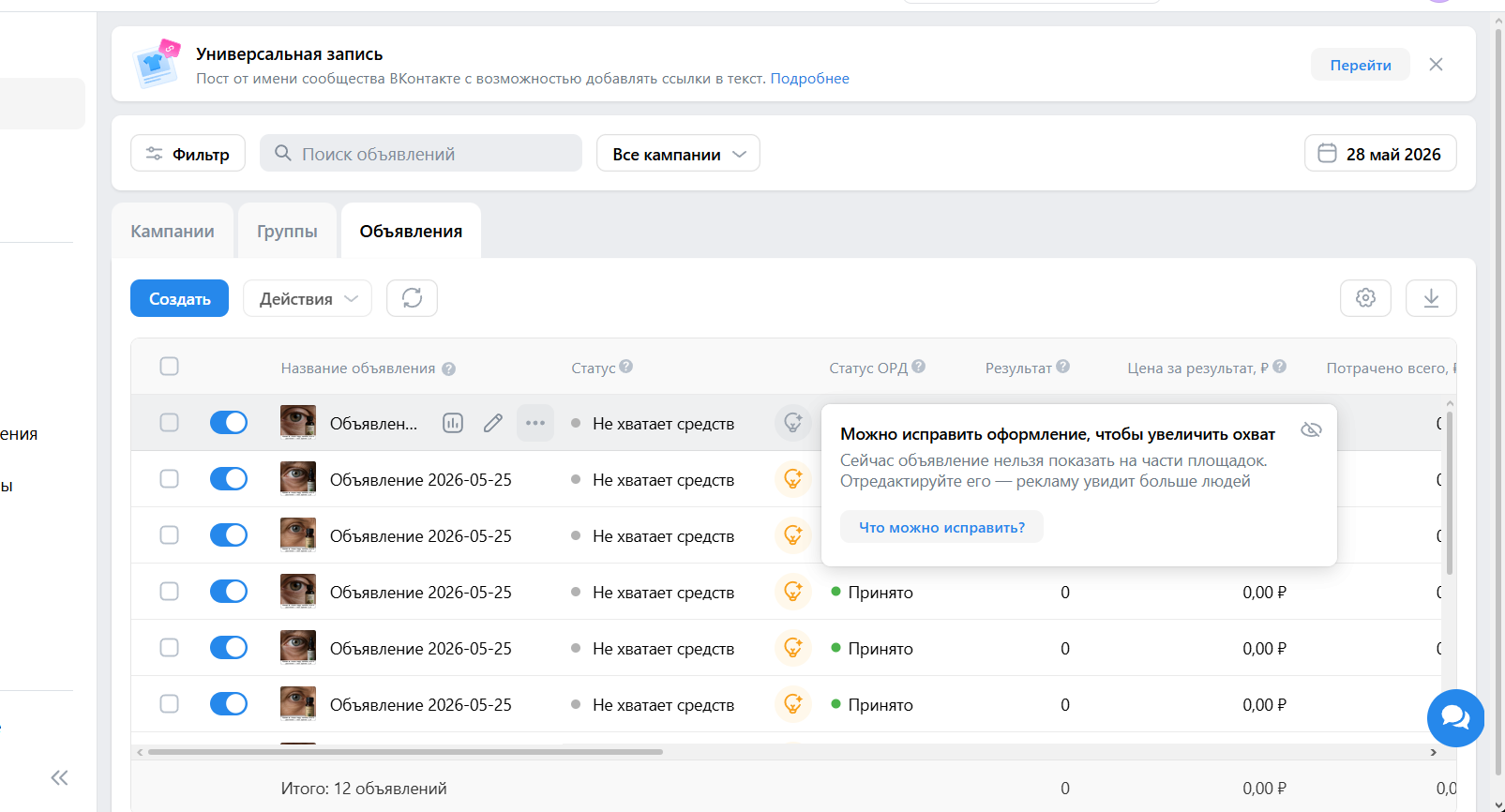This screenshot has height=812, width=1505.
Task: Disable the toggle of first ad row
Action: point(229,423)
